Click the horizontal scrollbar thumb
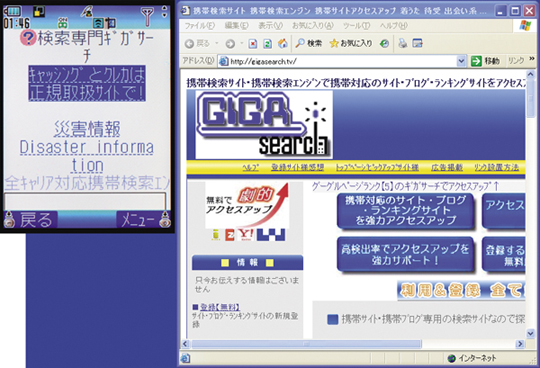This screenshot has height=368, width=540. 307,344
